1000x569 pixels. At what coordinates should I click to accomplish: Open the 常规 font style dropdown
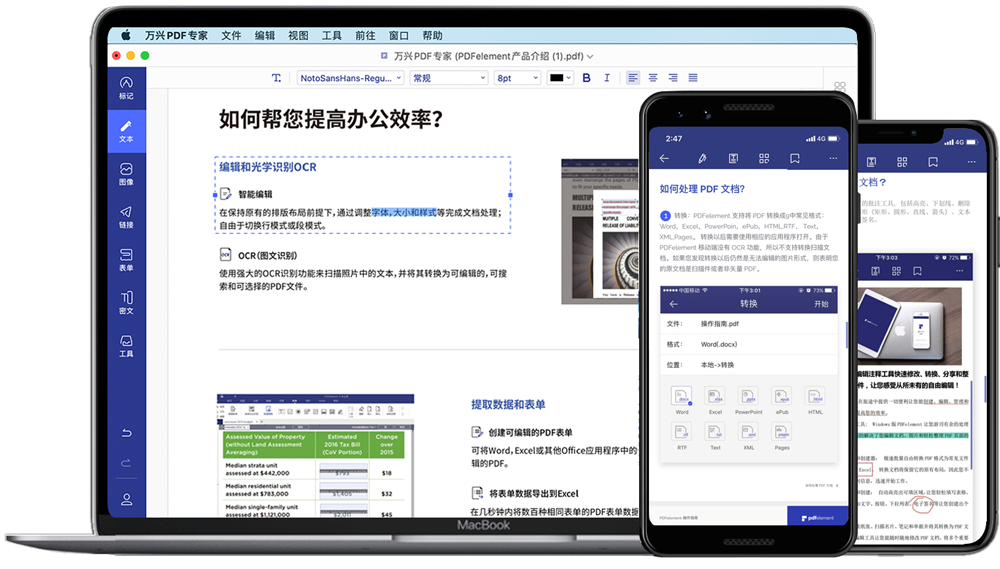click(x=448, y=78)
